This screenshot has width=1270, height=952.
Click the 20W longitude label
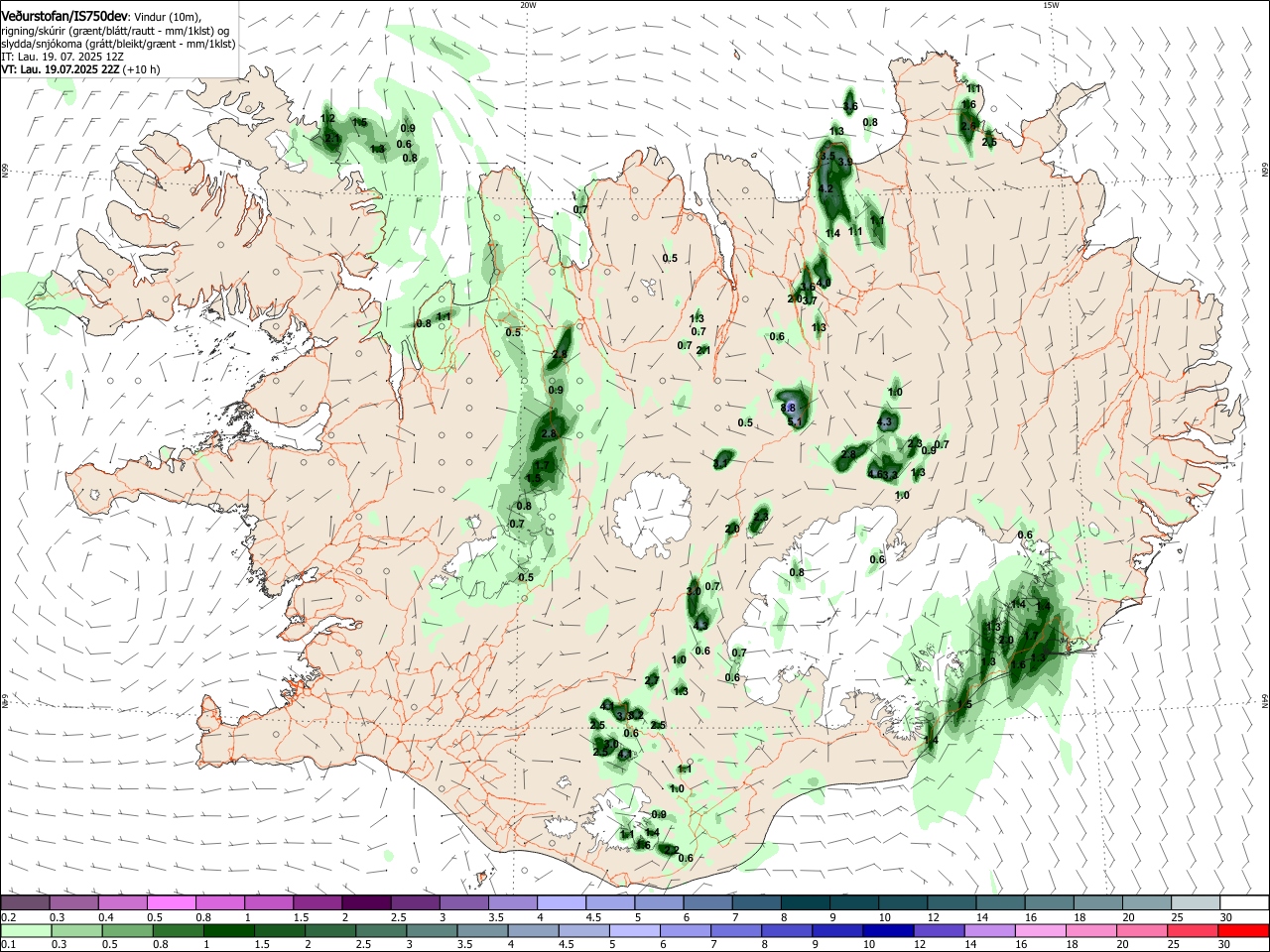pos(528,5)
